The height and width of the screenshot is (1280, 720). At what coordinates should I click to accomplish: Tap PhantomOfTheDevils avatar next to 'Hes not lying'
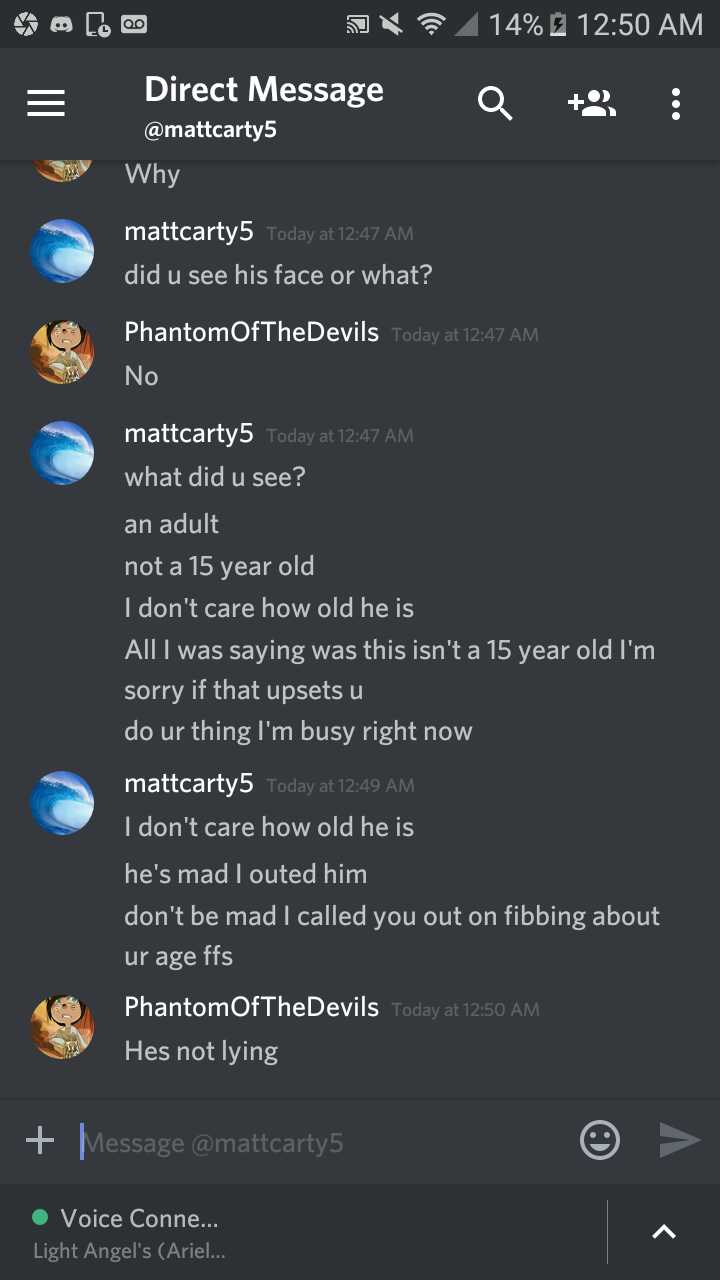(x=62, y=1026)
